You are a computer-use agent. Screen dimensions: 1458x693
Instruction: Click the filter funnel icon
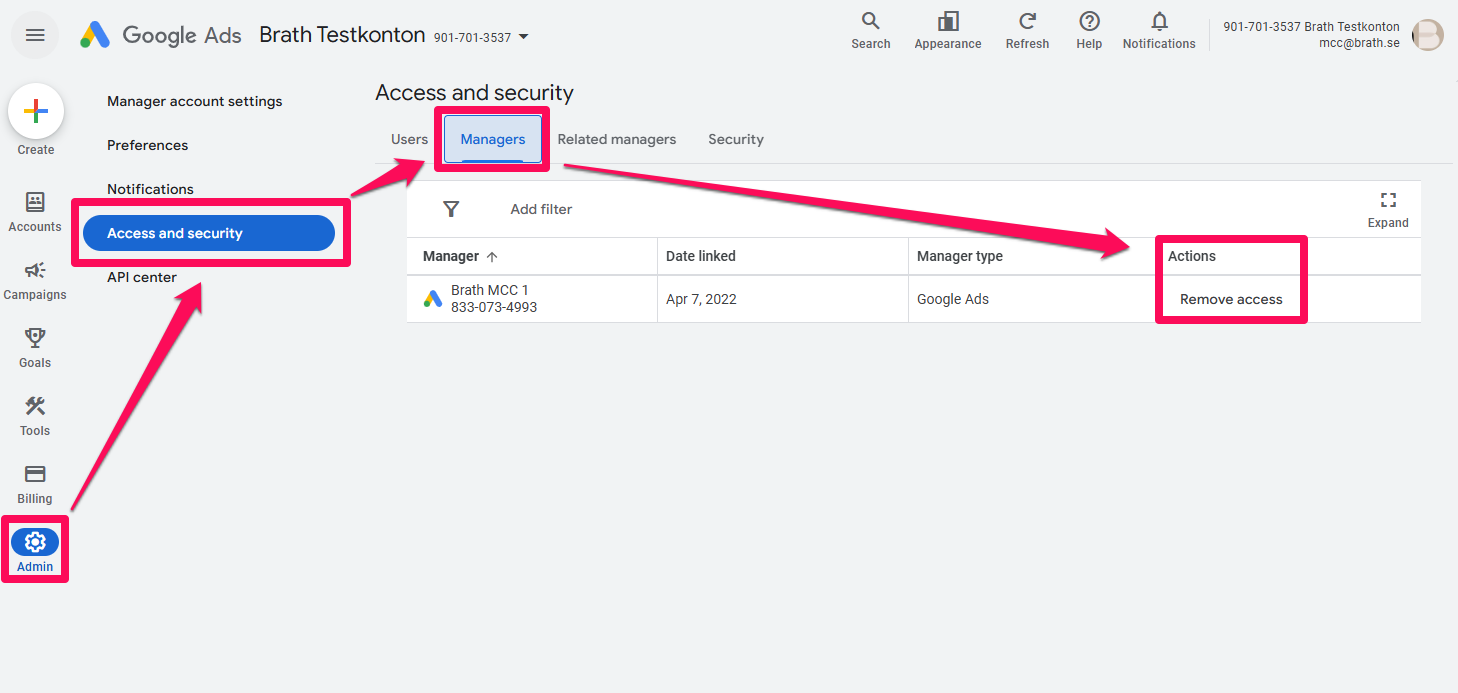pos(451,209)
